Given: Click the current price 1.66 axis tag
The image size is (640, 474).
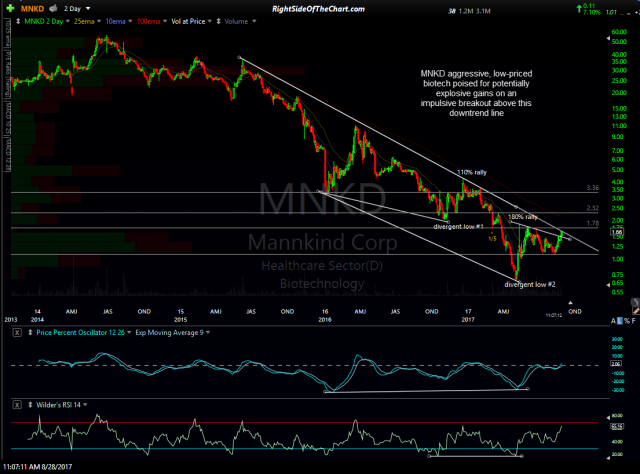Looking at the screenshot, I should pos(617,232).
